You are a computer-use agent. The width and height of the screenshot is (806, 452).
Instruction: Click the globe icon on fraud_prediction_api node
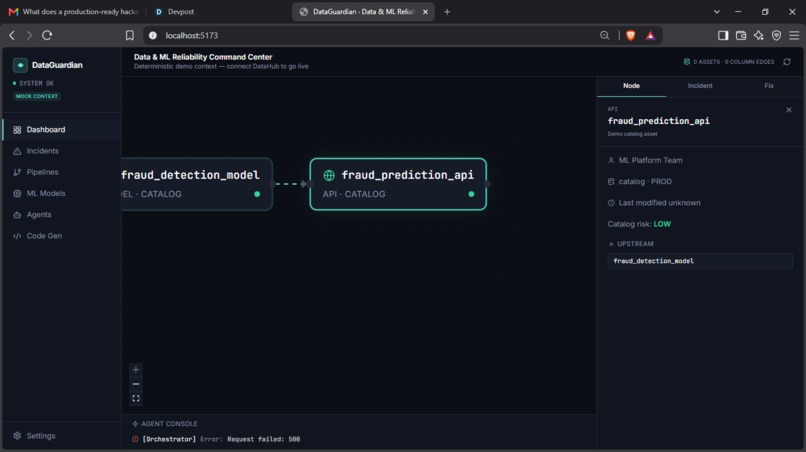pos(329,175)
